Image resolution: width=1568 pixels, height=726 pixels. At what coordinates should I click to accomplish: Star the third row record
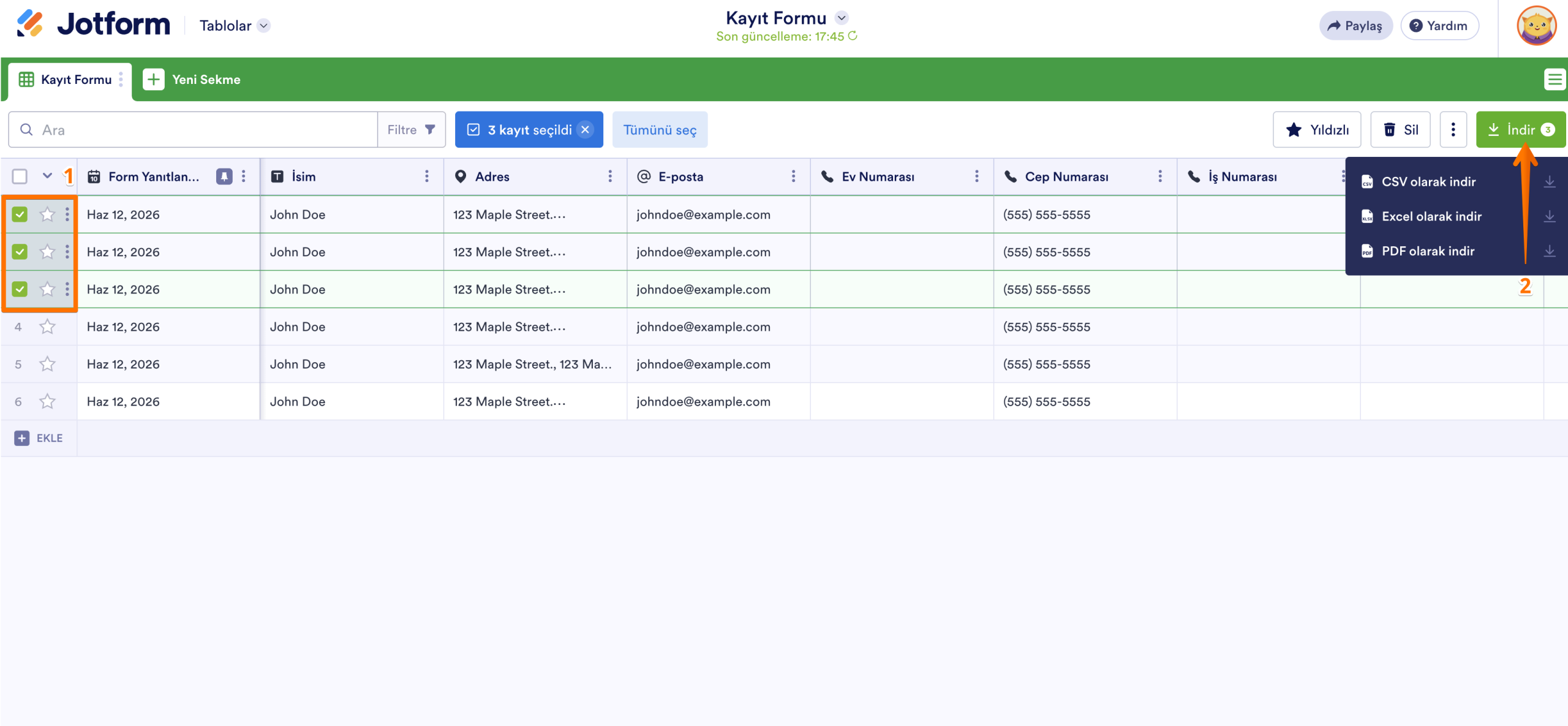click(47, 289)
